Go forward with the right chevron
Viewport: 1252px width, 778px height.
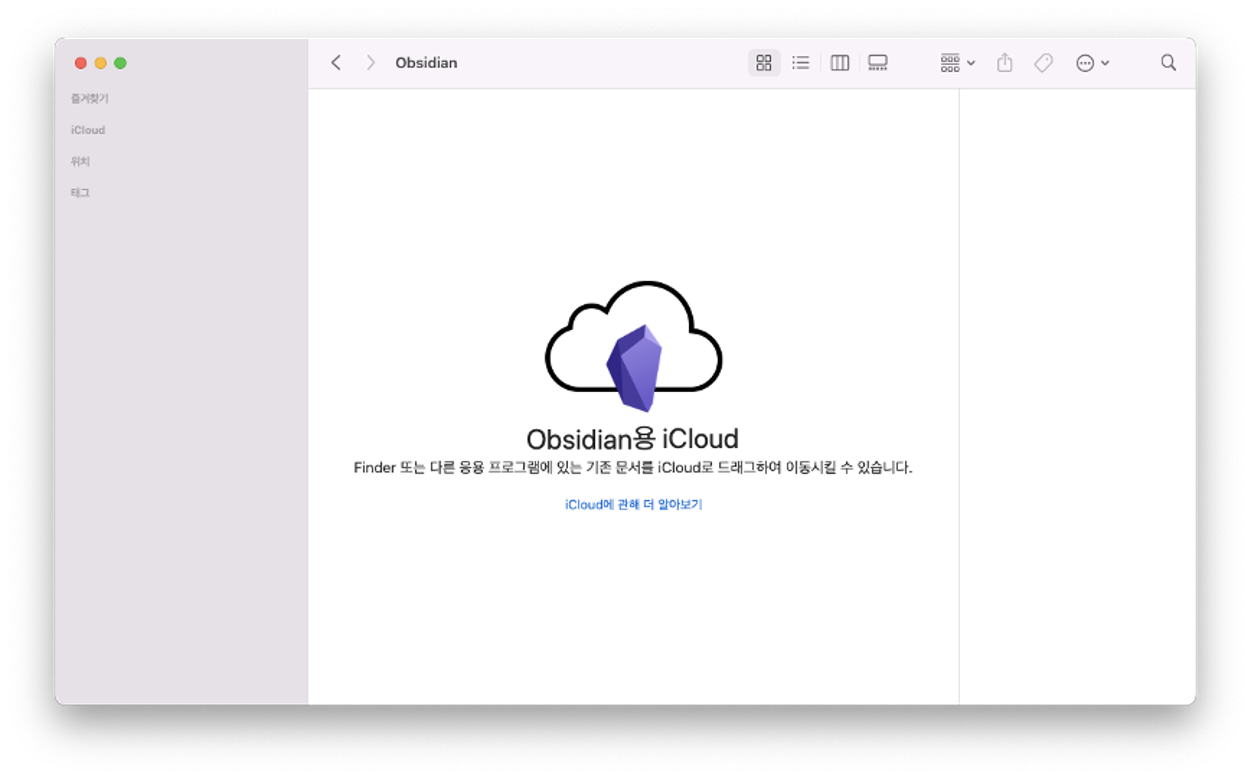(371, 63)
